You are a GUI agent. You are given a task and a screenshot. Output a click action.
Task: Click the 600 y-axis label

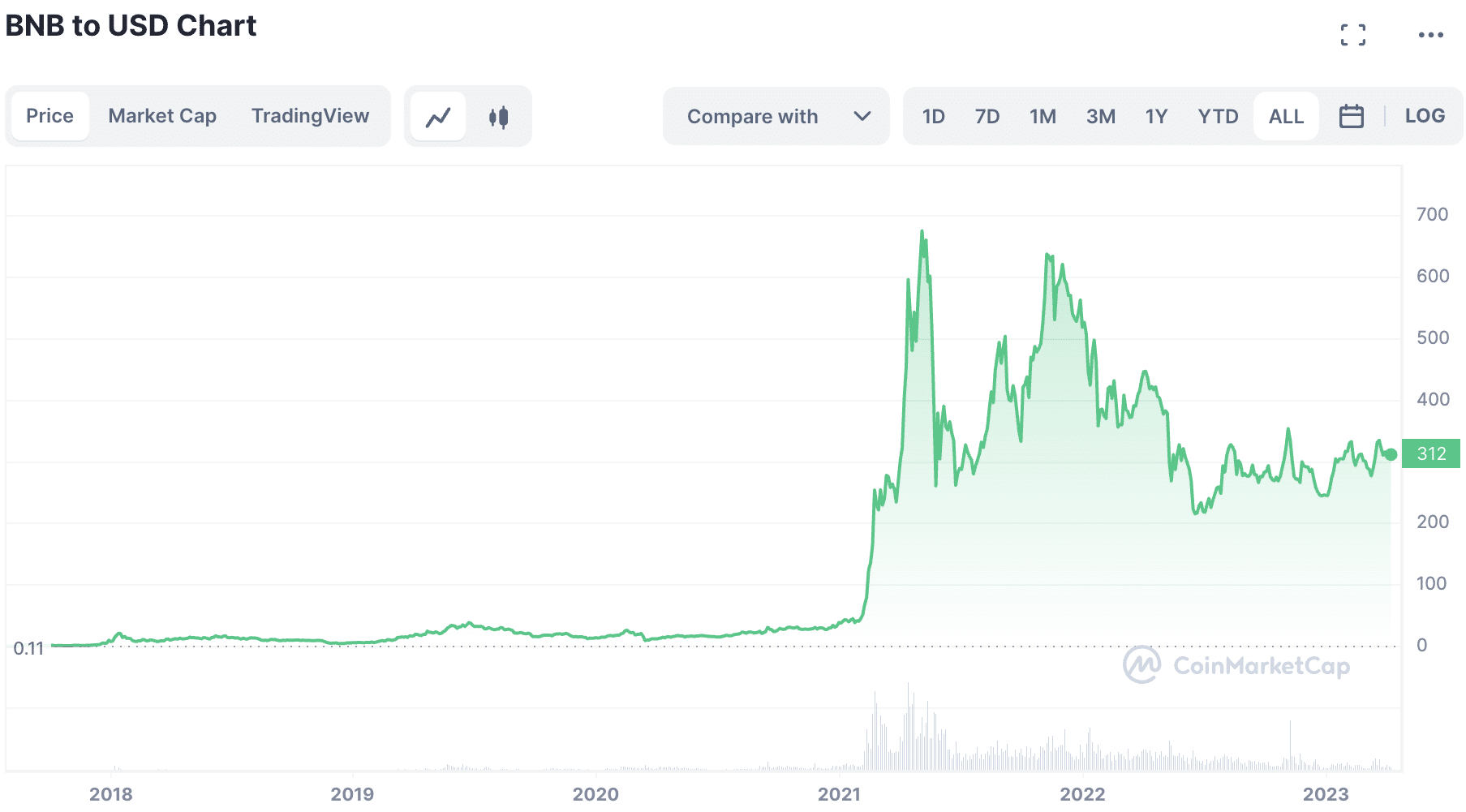(1433, 276)
